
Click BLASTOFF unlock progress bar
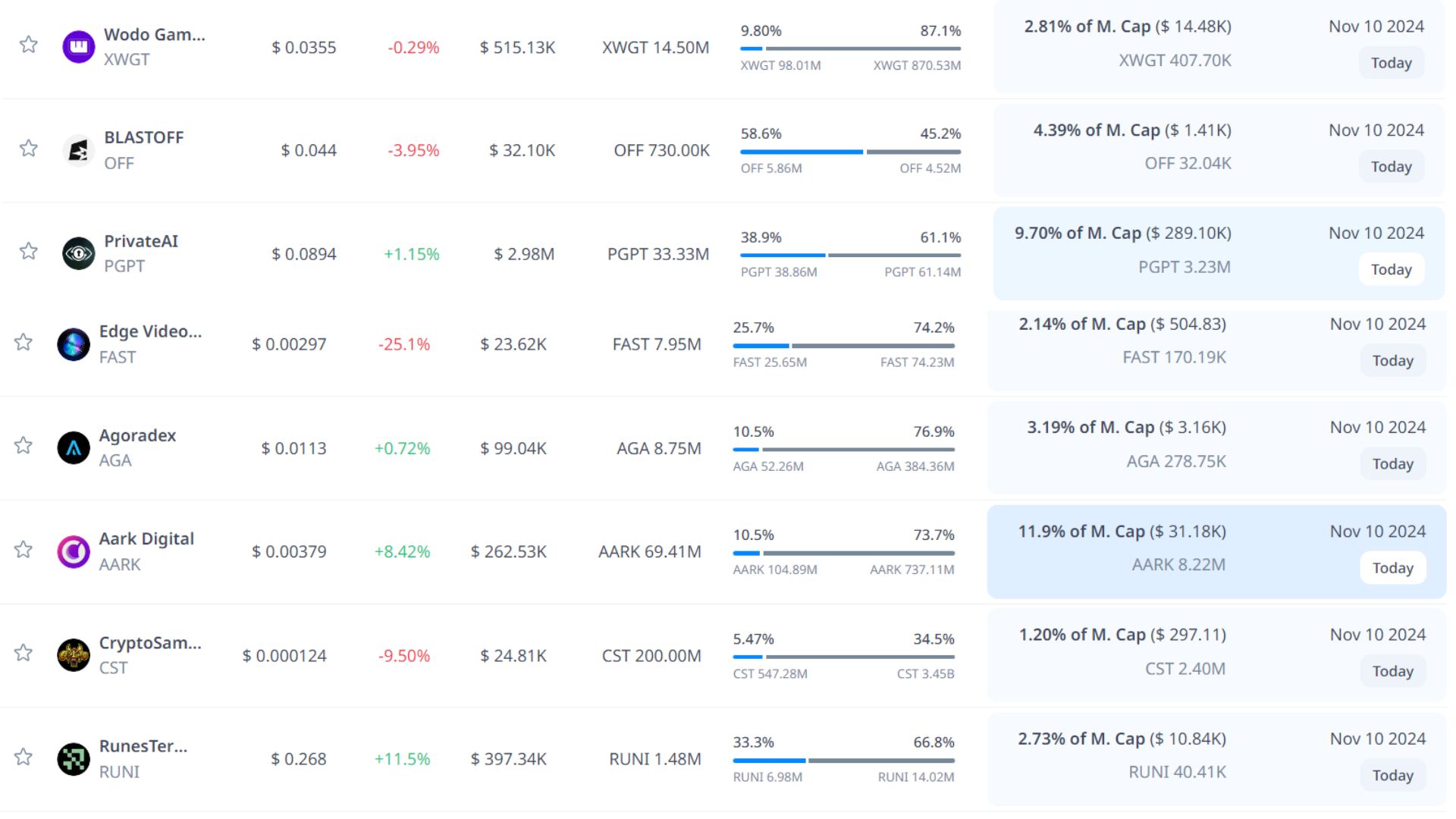tap(850, 152)
